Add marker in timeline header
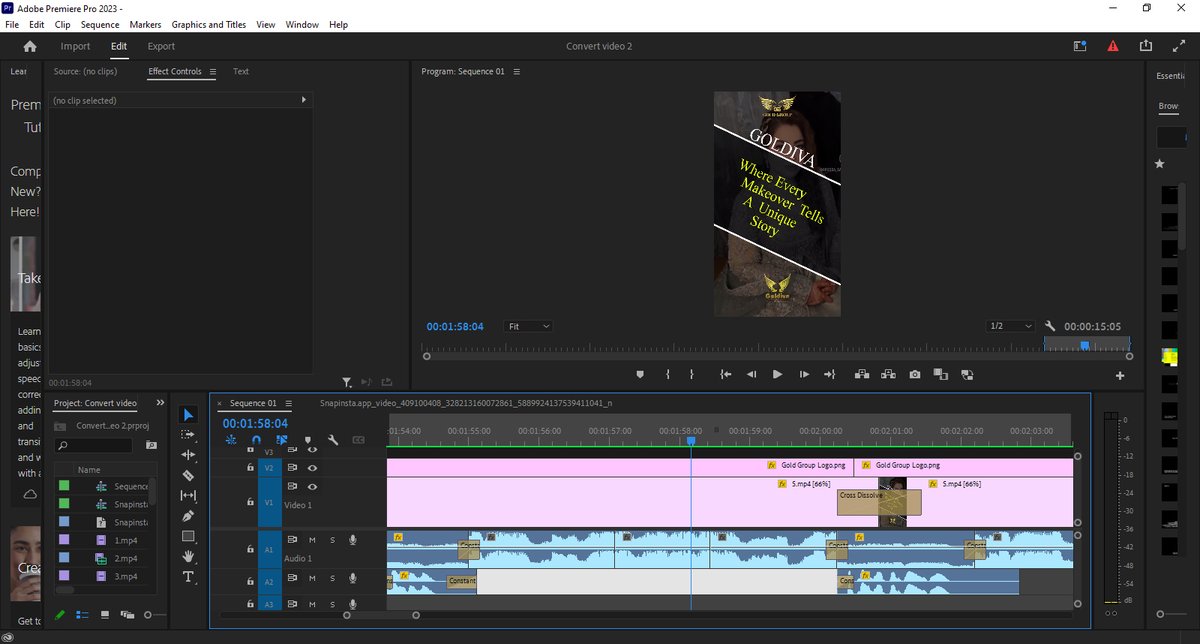1200x644 pixels. click(x=307, y=439)
